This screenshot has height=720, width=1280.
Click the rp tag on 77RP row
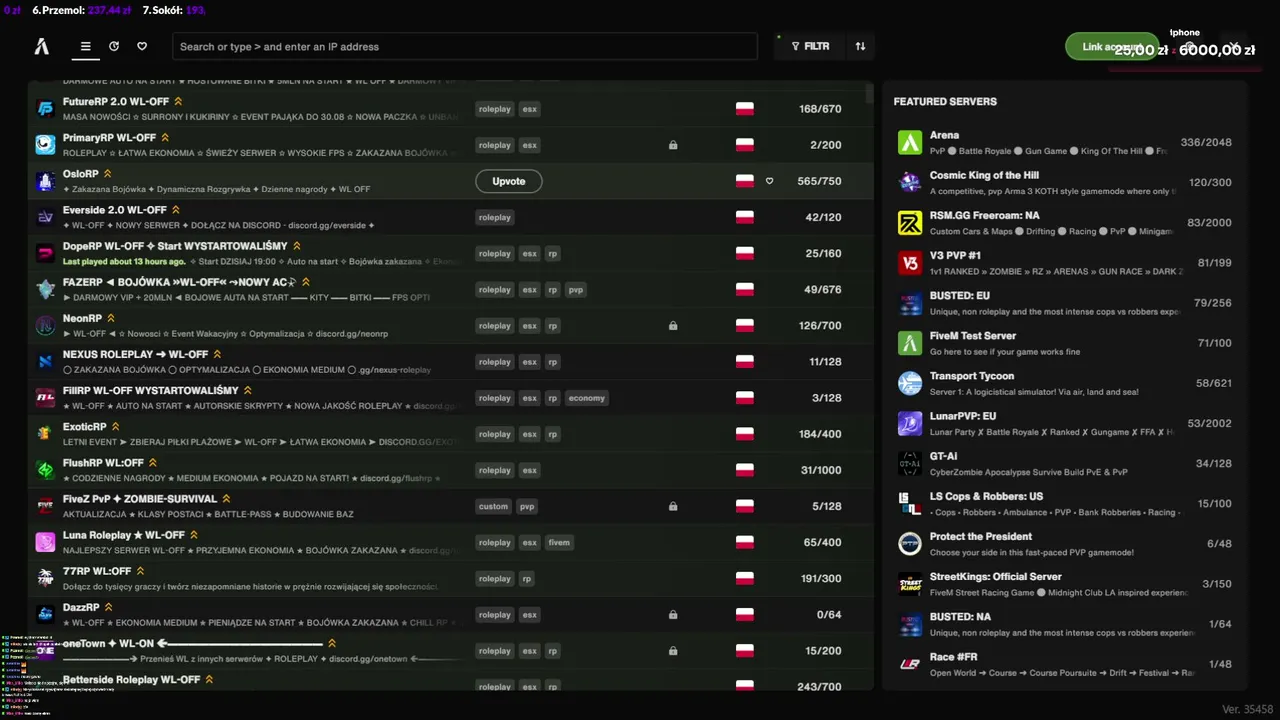point(527,578)
